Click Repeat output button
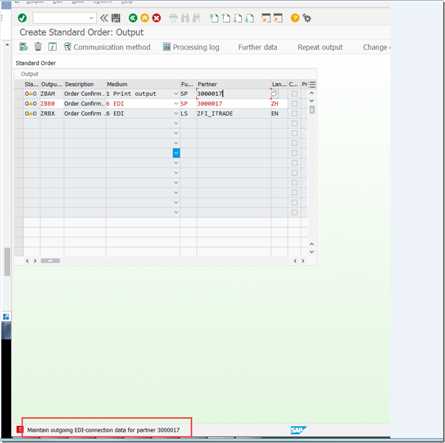The height and width of the screenshot is (443, 445). 320,47
